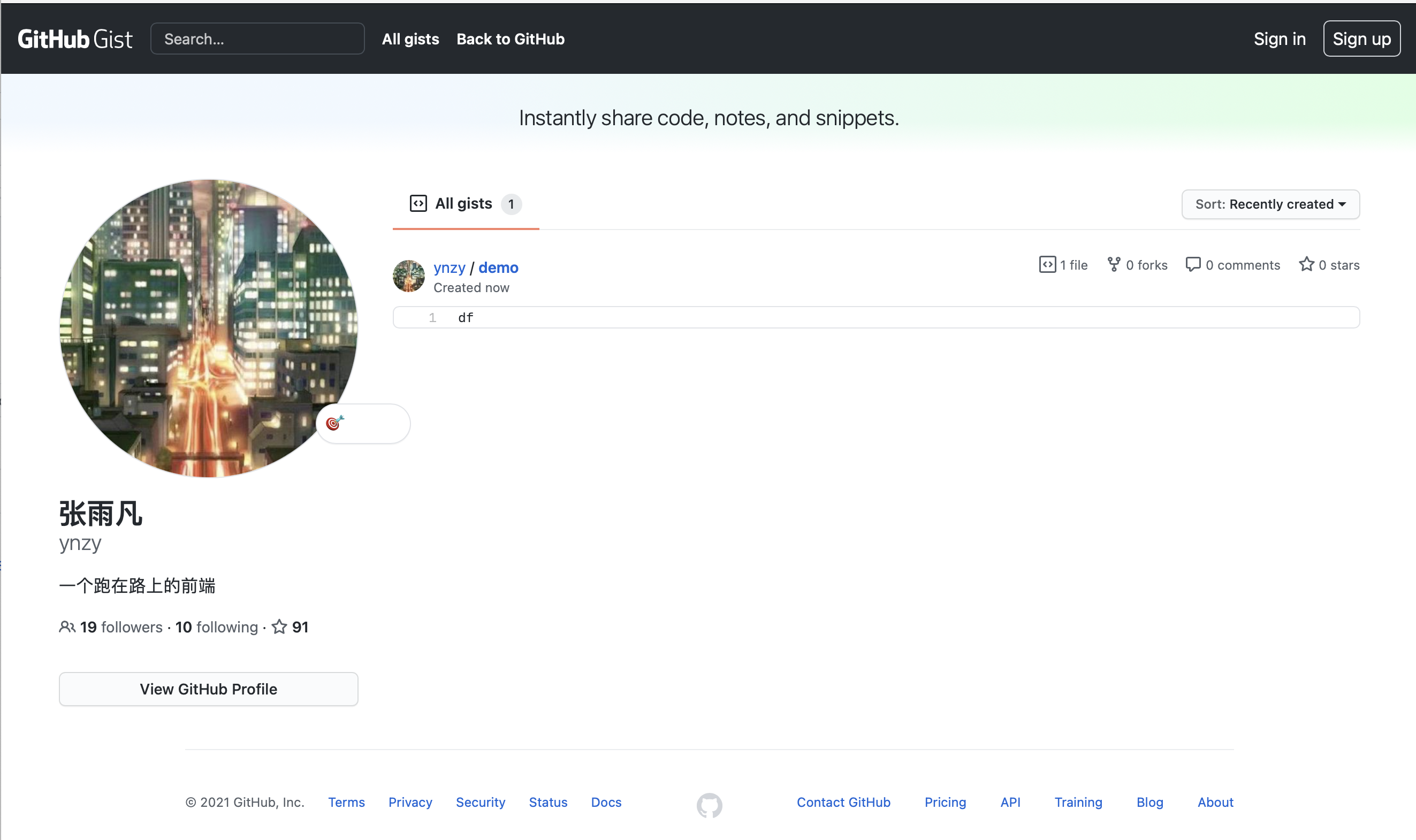Open All gists in top navigation
This screenshot has width=1416, height=840.
click(x=410, y=39)
